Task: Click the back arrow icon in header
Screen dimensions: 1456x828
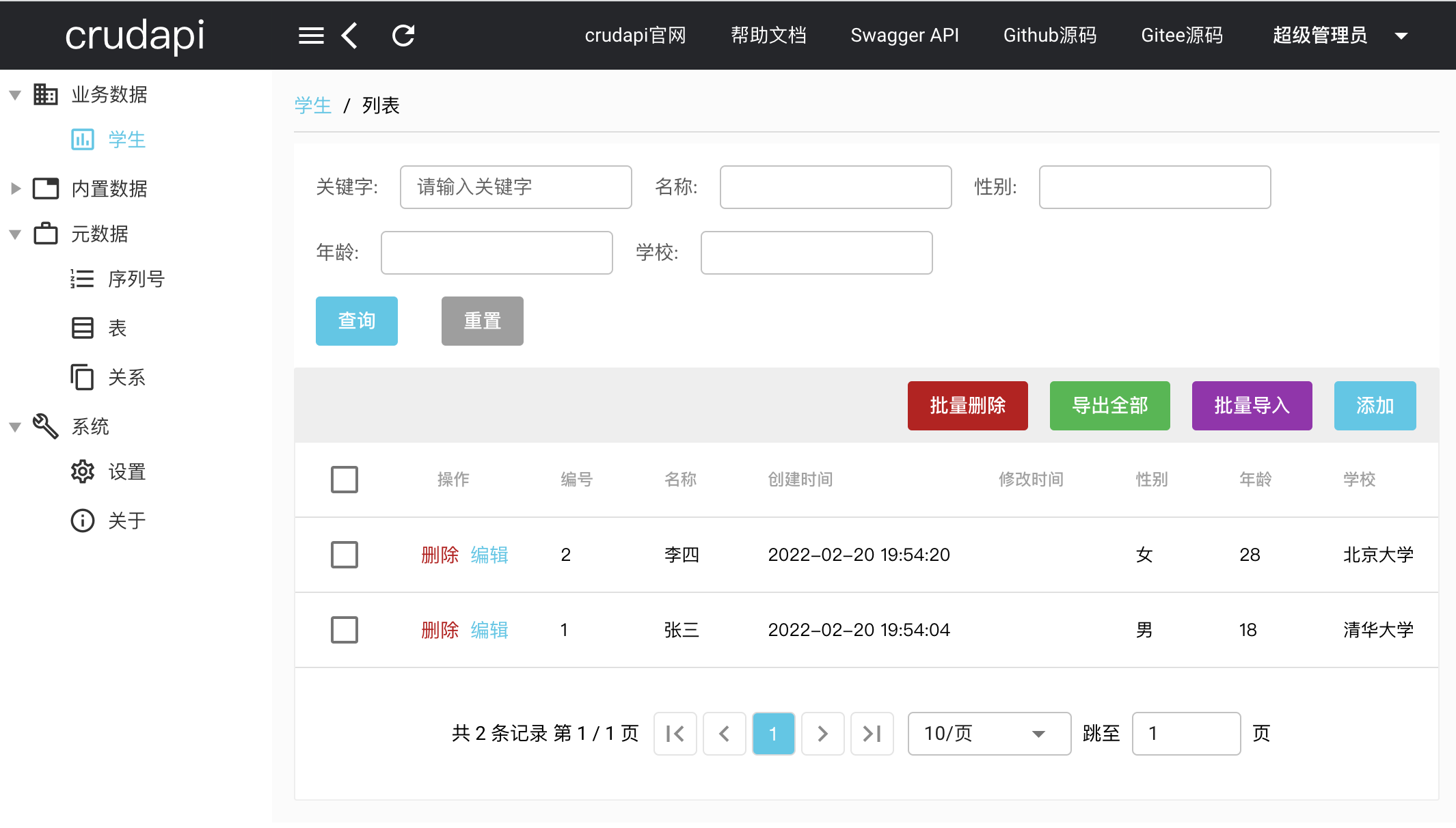Action: (x=349, y=36)
